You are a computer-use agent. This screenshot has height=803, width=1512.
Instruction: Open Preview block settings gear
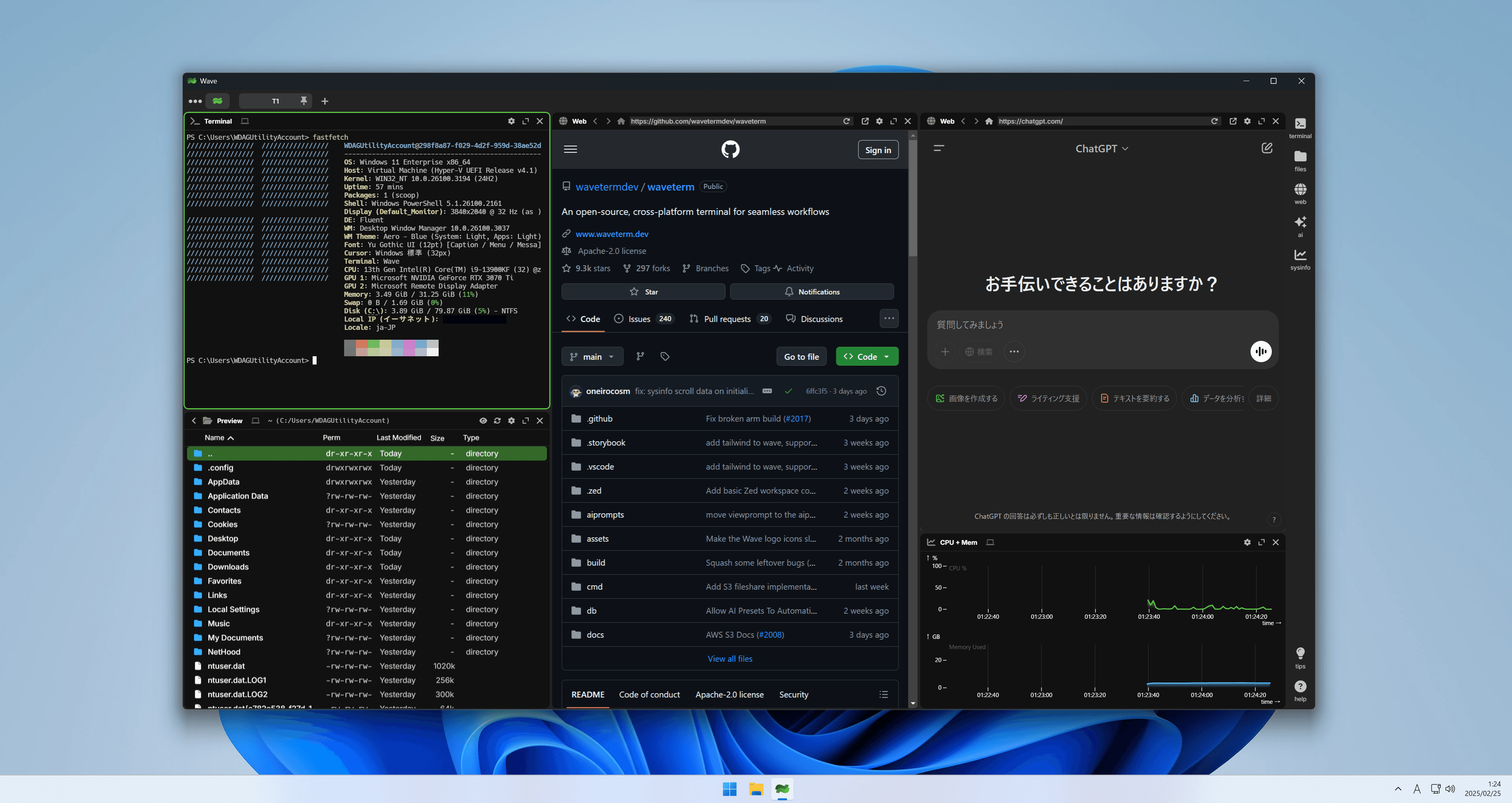(511, 420)
